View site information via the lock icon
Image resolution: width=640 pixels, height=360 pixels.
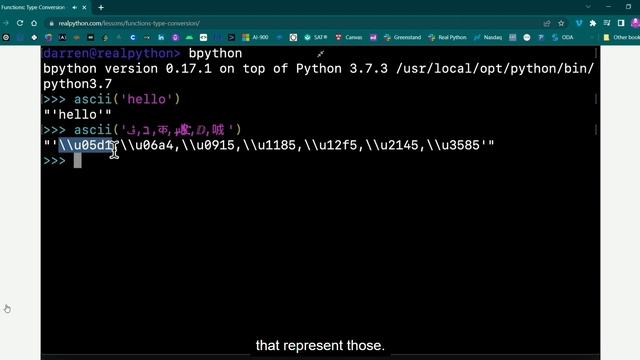coord(51,23)
